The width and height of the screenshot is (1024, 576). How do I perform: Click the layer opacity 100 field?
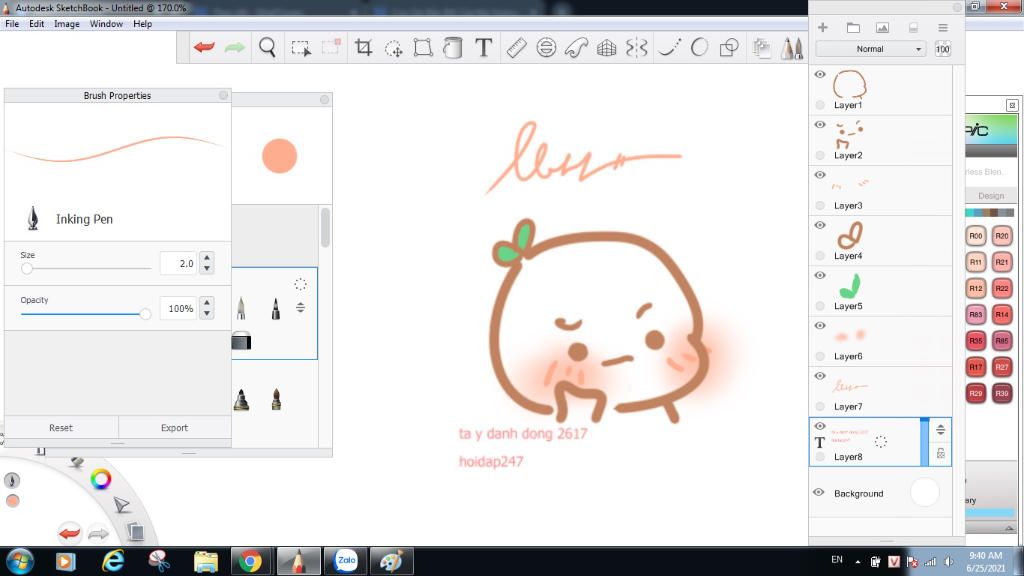coord(943,49)
